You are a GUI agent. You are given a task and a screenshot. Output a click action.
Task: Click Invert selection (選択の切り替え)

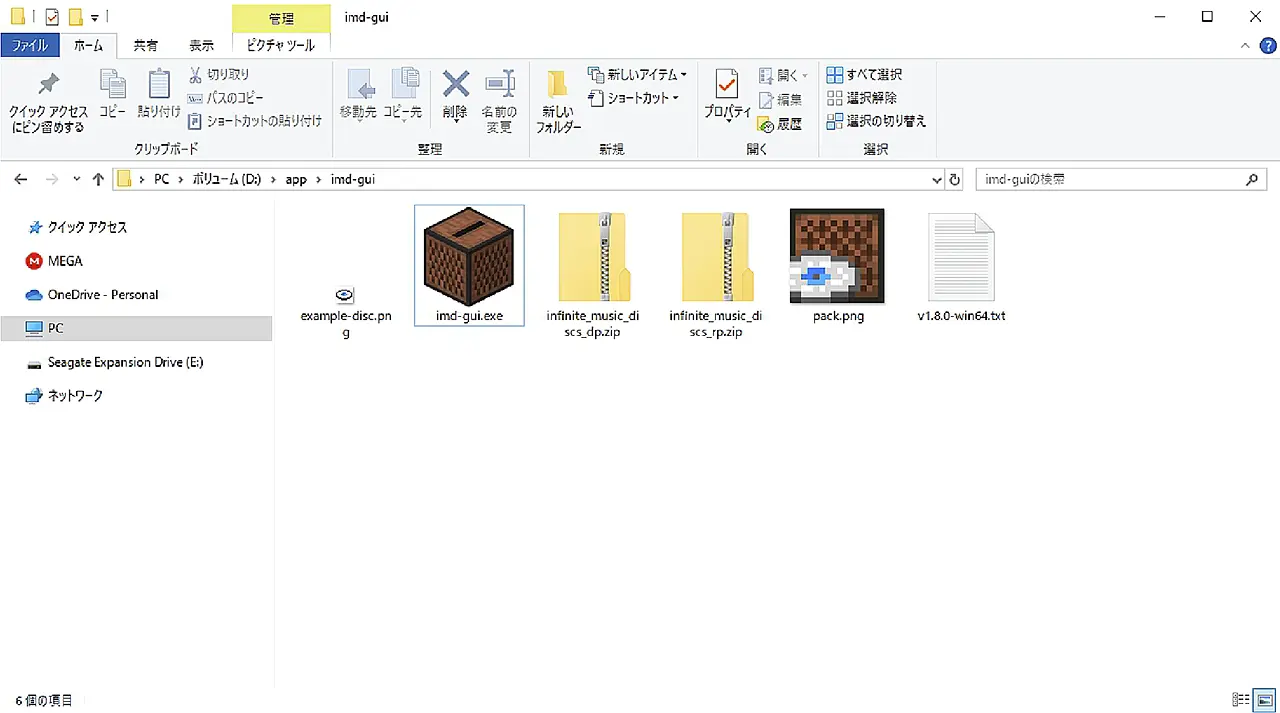876,121
